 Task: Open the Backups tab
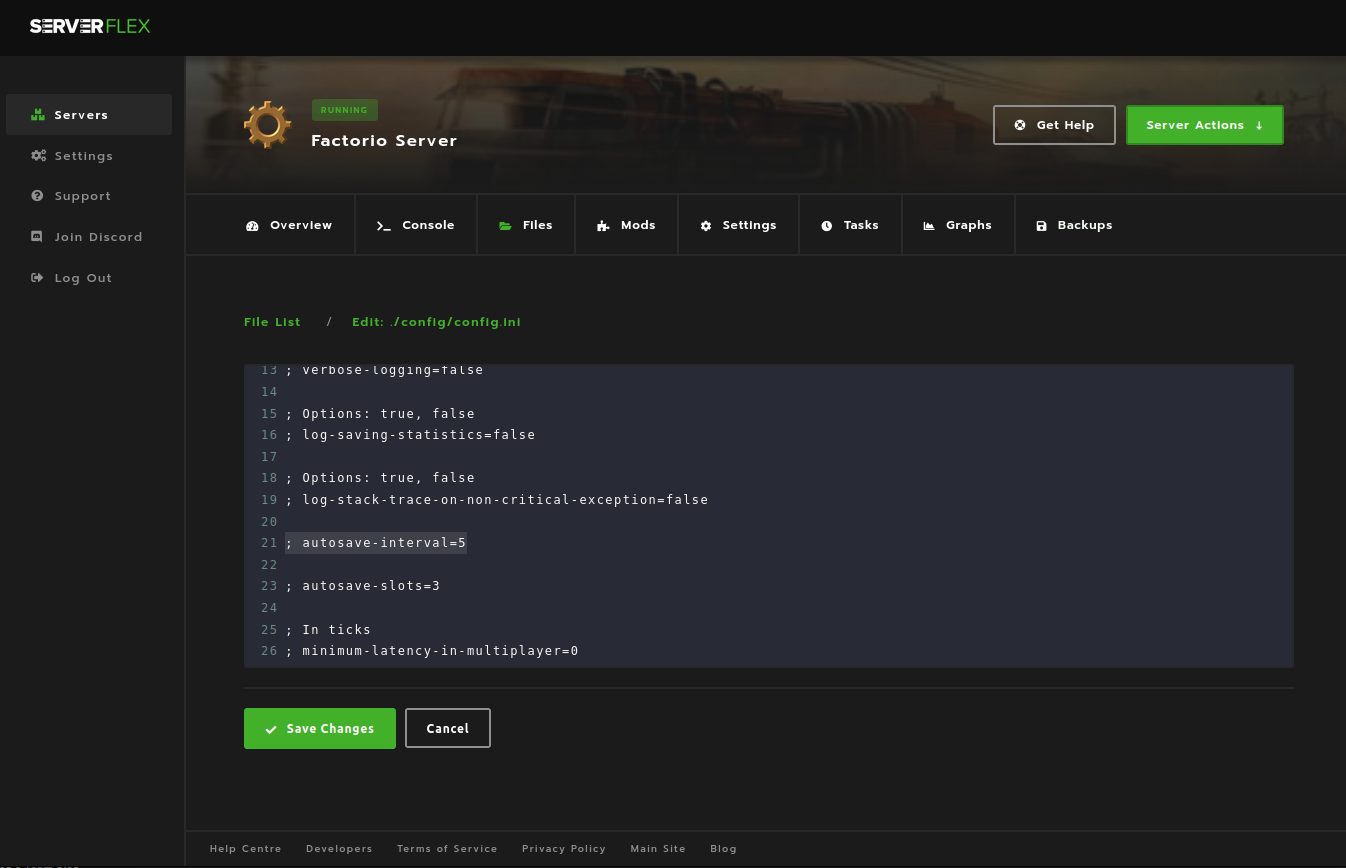pyautogui.click(x=1074, y=225)
